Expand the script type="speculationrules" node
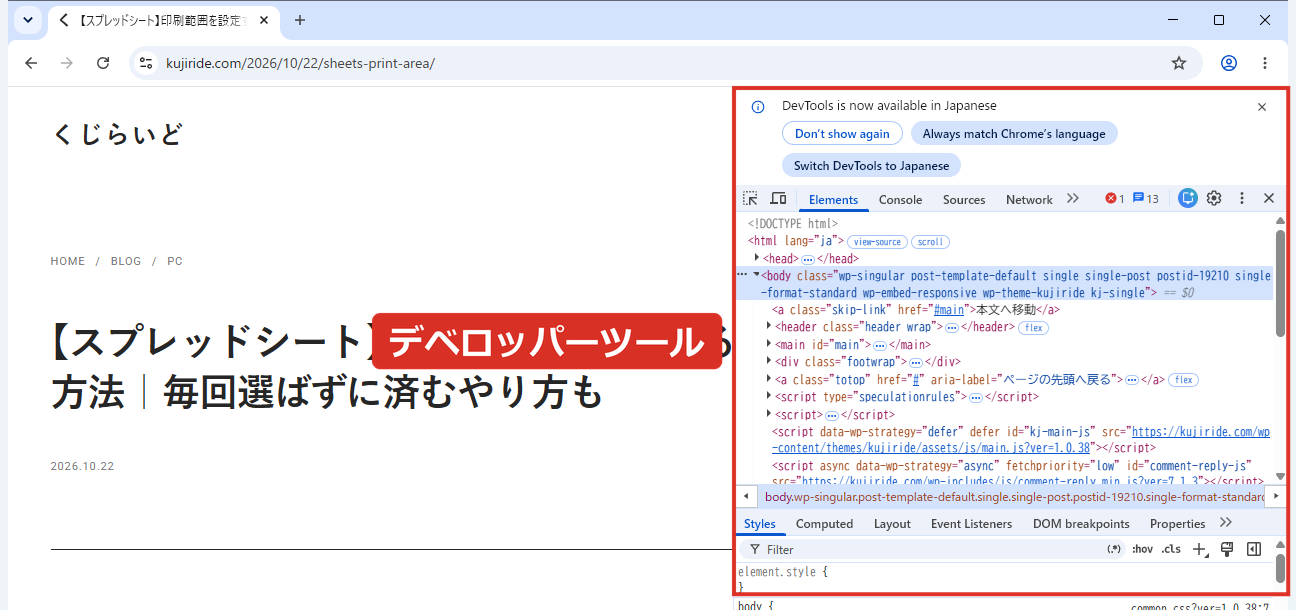 pyautogui.click(x=768, y=396)
